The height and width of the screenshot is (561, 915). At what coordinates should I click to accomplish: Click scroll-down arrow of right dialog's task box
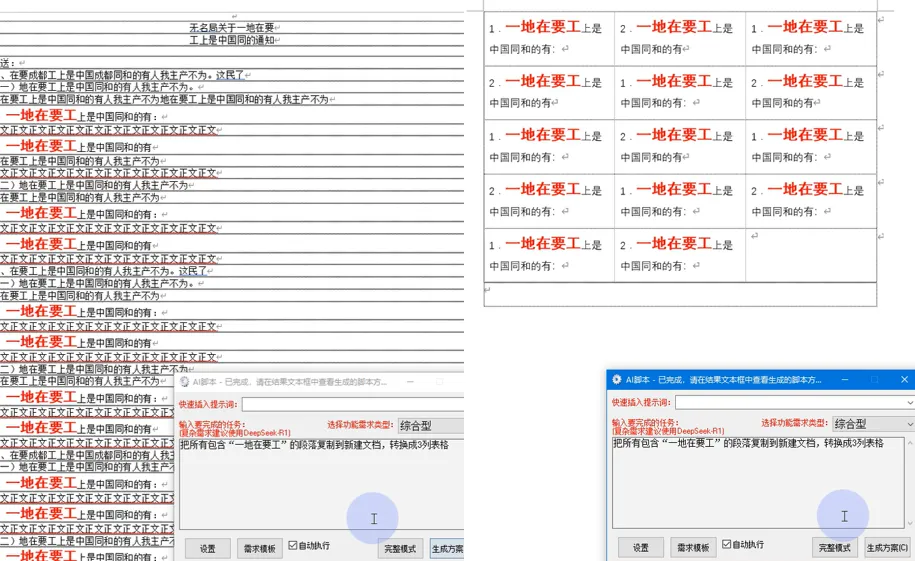pyautogui.click(x=909, y=522)
